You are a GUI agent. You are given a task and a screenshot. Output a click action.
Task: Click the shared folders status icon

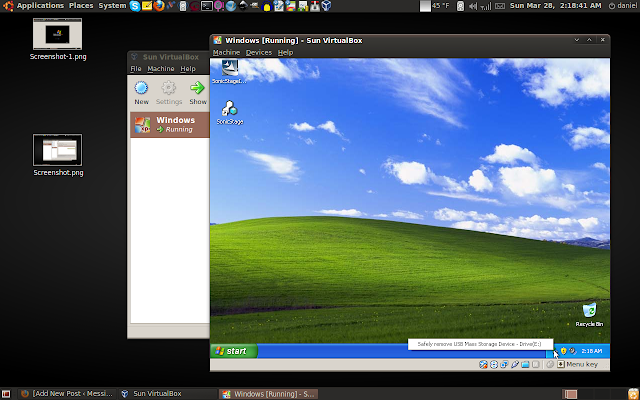[525, 364]
